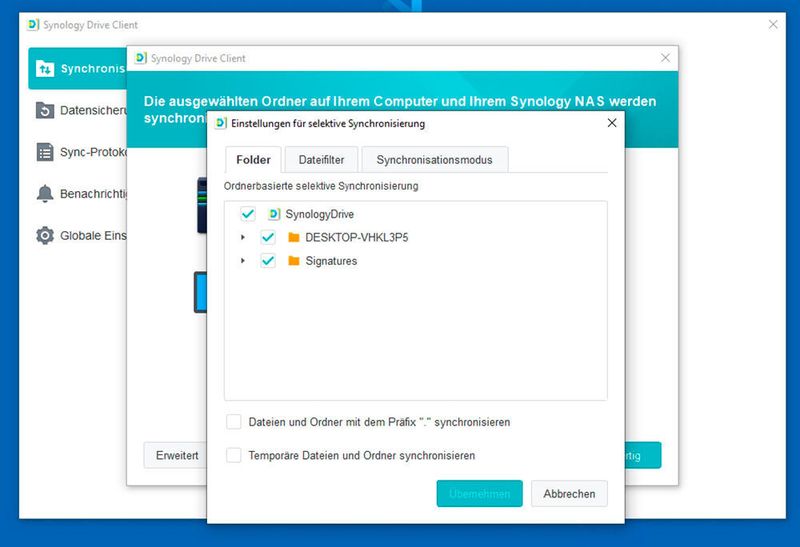
Task: Enable syncing files with the "." prefix
Action: point(234,422)
